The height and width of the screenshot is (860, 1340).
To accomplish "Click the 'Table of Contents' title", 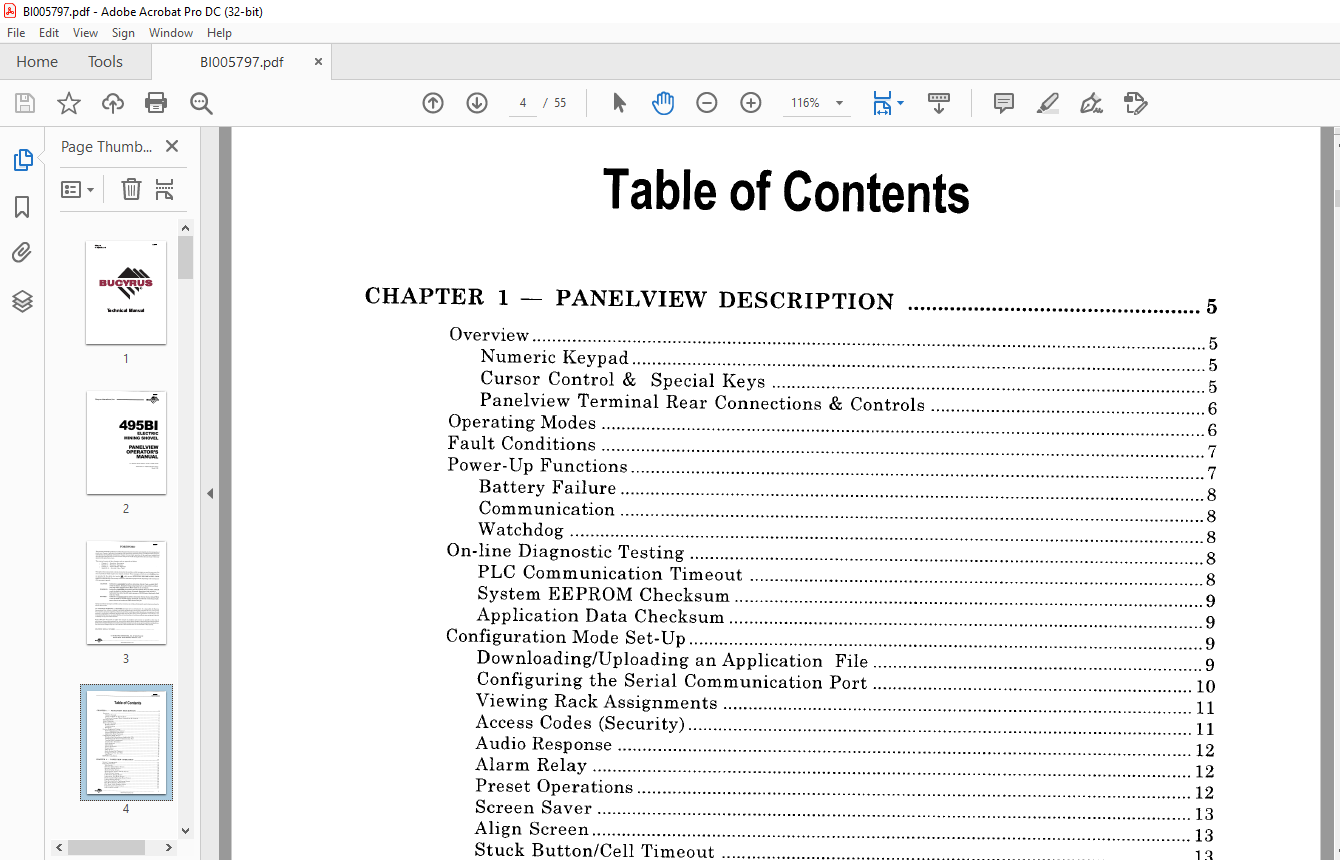I will pyautogui.click(x=786, y=191).
